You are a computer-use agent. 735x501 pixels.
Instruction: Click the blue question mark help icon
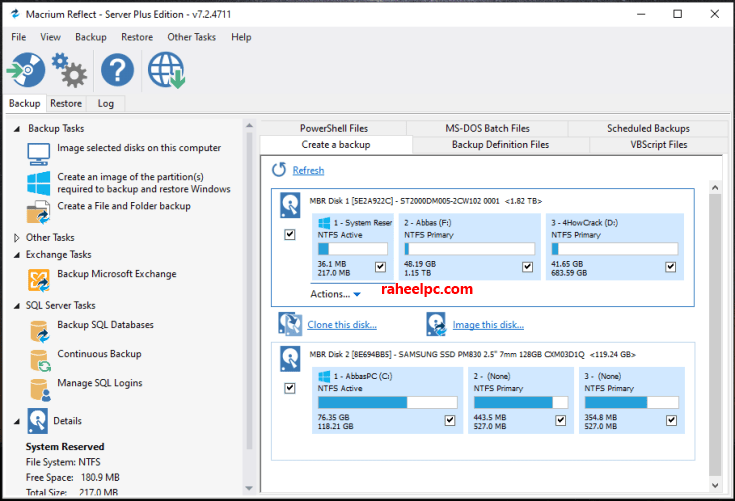117,70
